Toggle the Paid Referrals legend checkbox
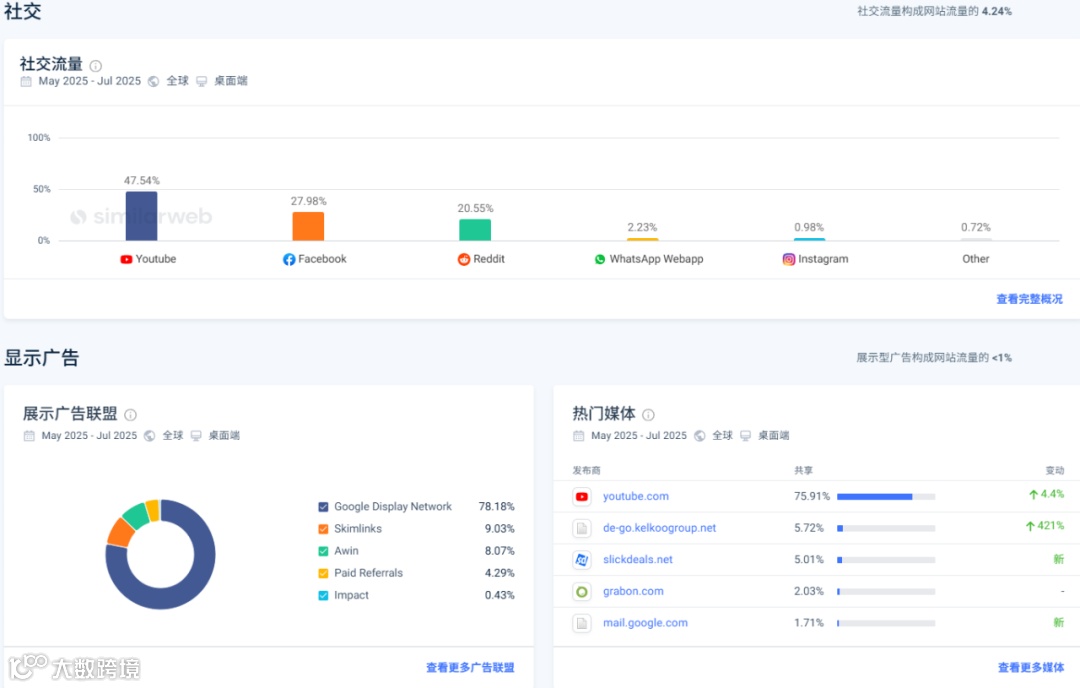This screenshot has height=688, width=1080. click(x=323, y=573)
